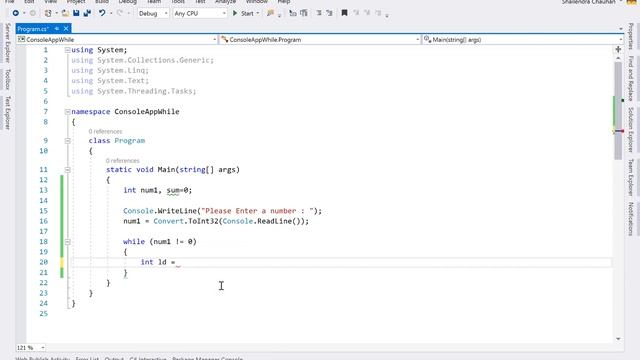This screenshot has width=640, height=360.
Task: Open the Find and Replace side tab
Action: [x=631, y=78]
